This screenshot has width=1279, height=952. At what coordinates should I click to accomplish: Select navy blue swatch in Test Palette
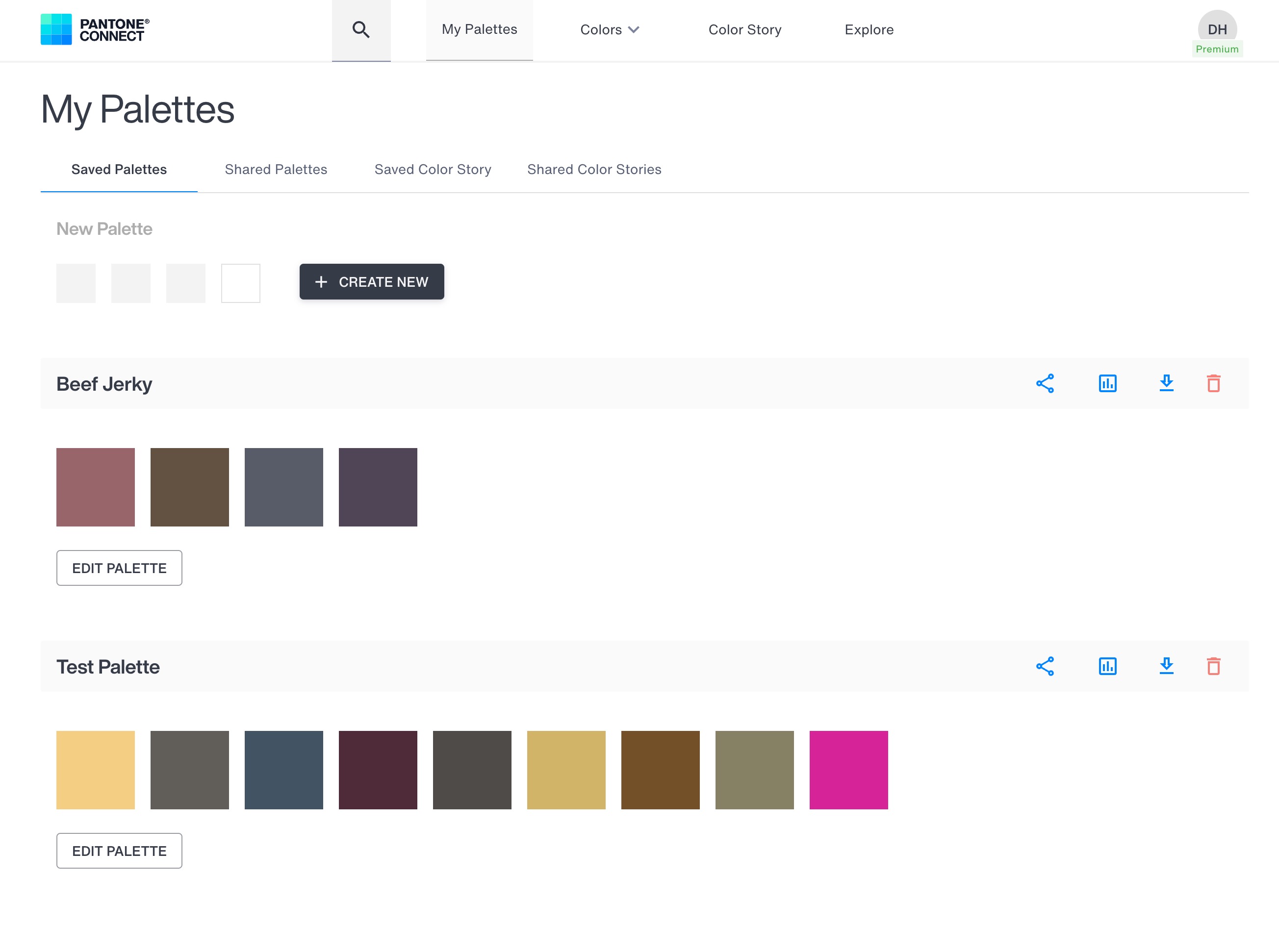pyautogui.click(x=283, y=771)
